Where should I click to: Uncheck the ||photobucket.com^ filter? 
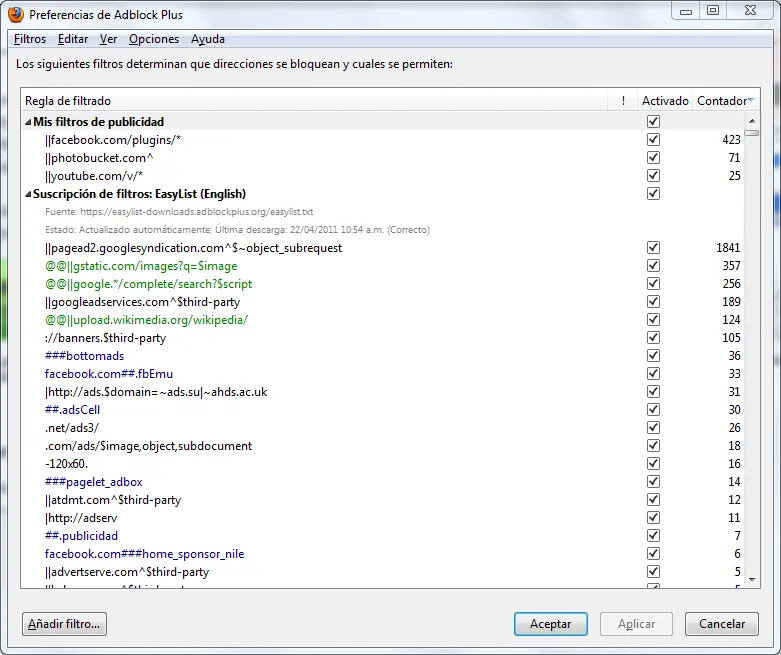click(x=653, y=157)
